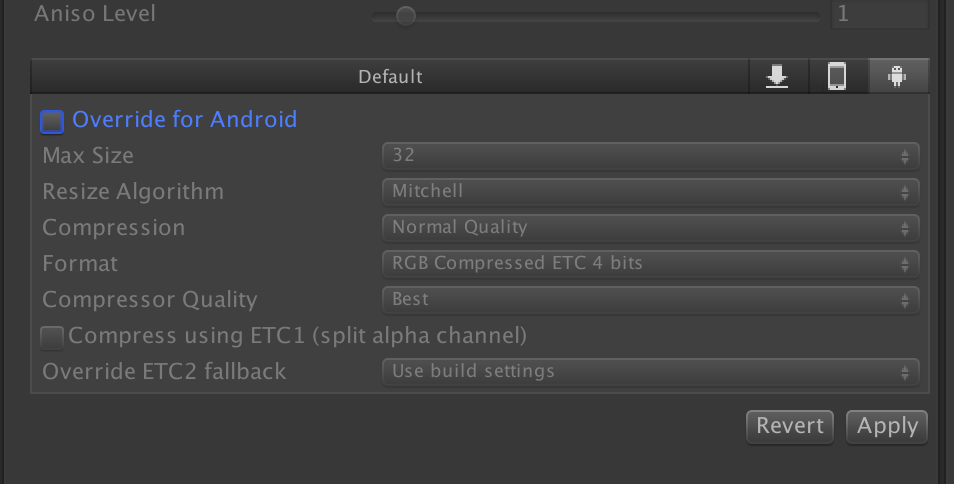This screenshot has height=484, width=954.
Task: Open Override ETC2 fallback dropdown
Action: pos(649,372)
